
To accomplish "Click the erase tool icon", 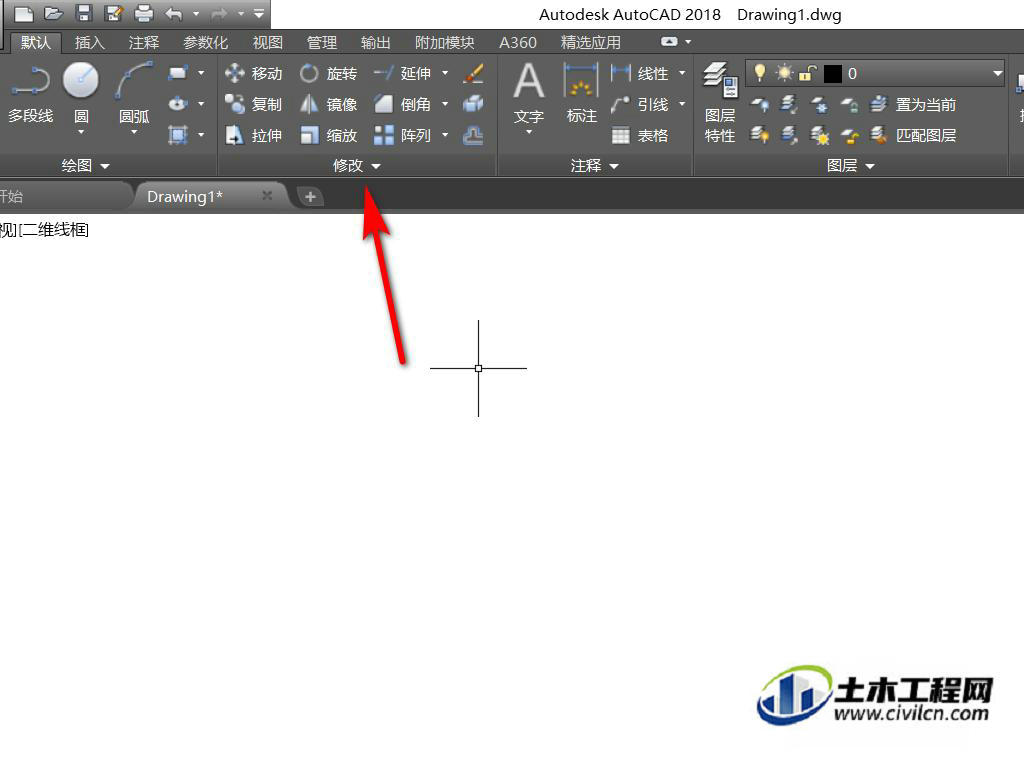I will pyautogui.click(x=473, y=73).
